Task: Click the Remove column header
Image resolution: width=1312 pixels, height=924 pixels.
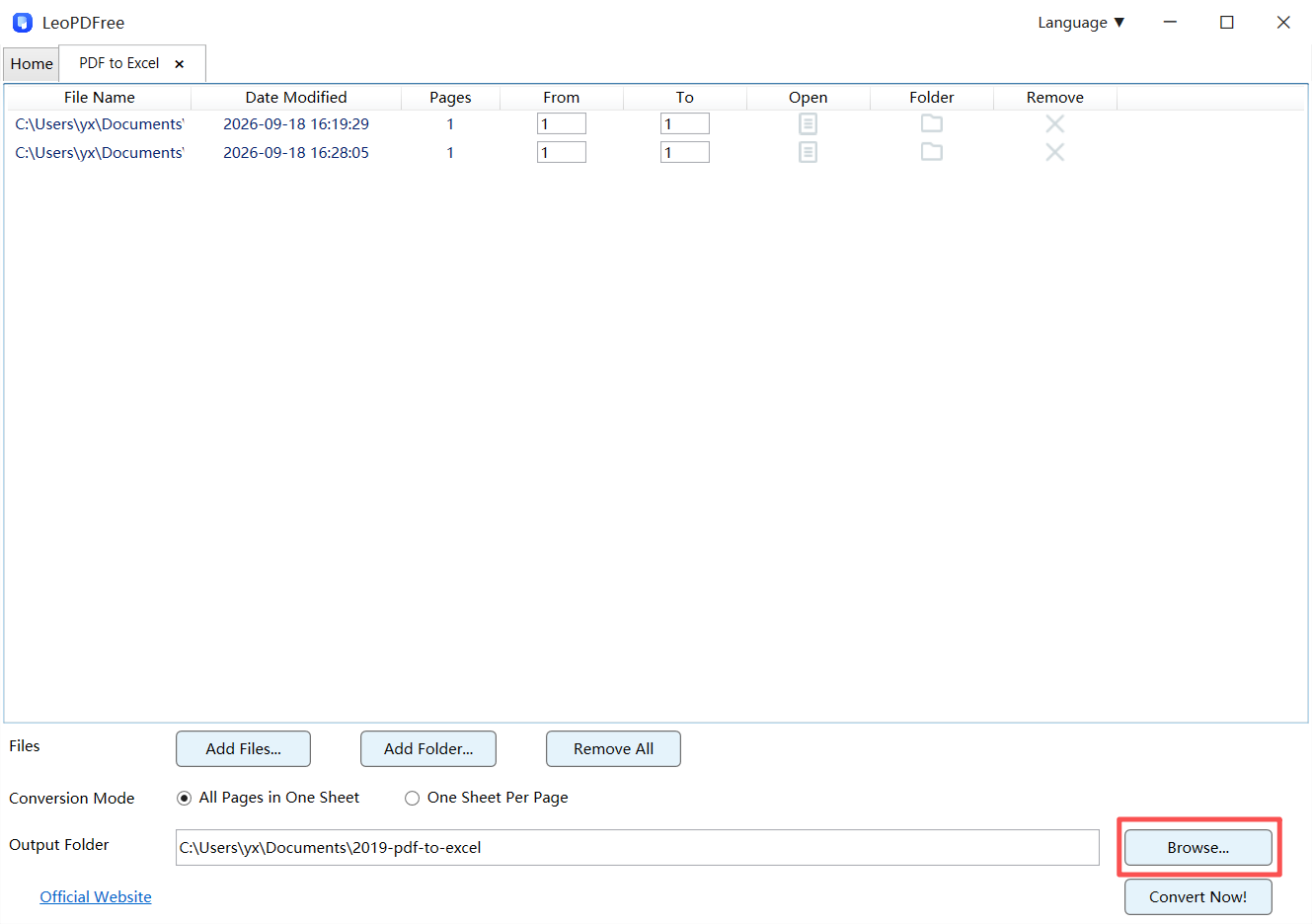Action: click(1054, 97)
